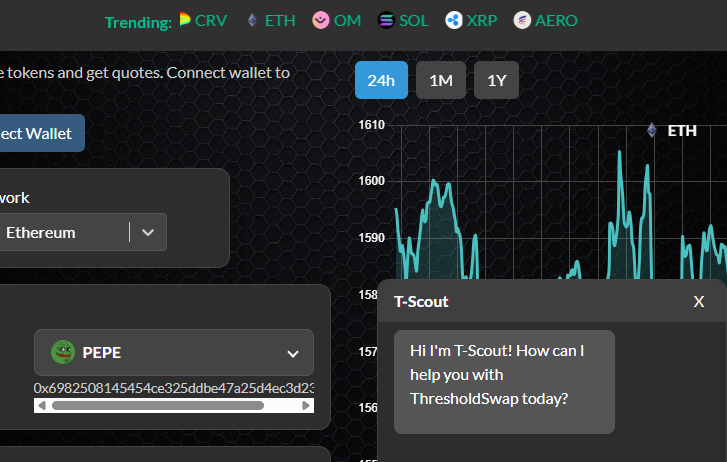Click the AERO token icon in Trending
Screen dimensions: 727x462
522,20
